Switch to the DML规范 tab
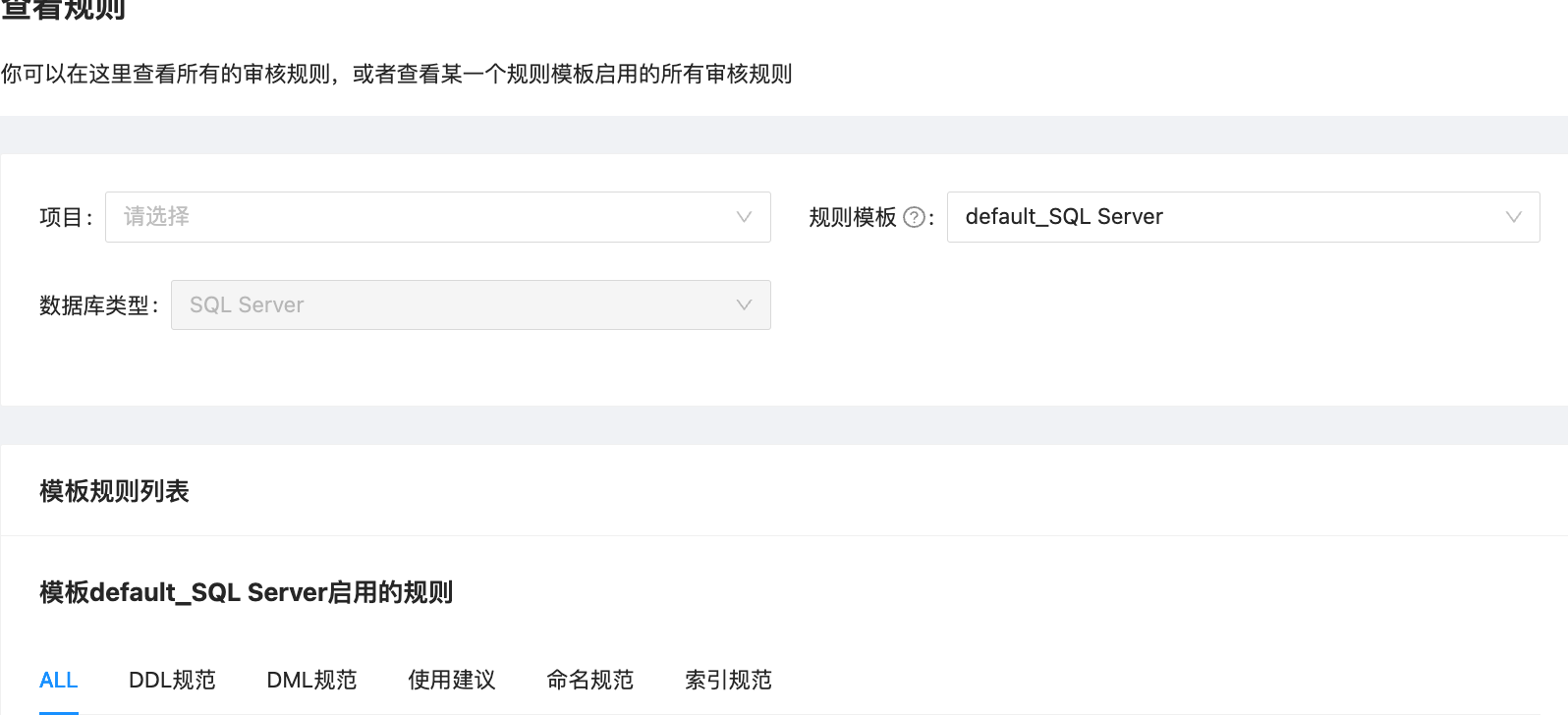 tap(311, 680)
